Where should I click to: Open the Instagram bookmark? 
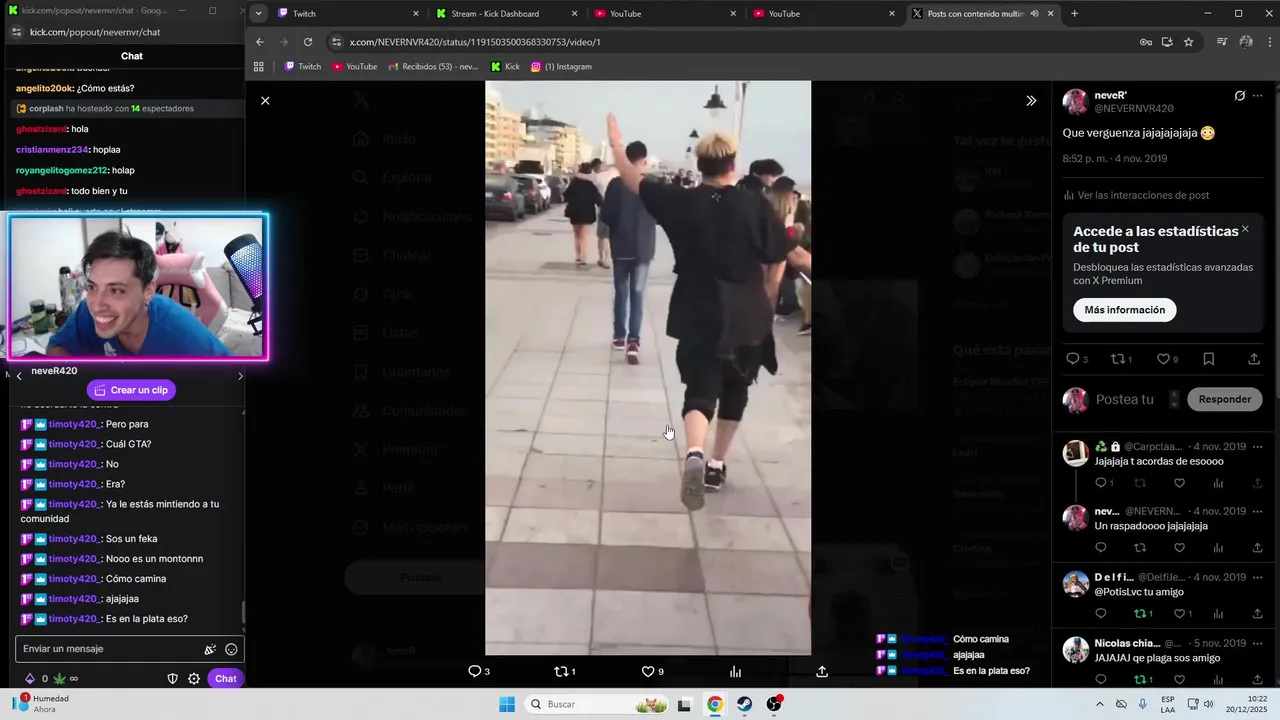[x=561, y=67]
